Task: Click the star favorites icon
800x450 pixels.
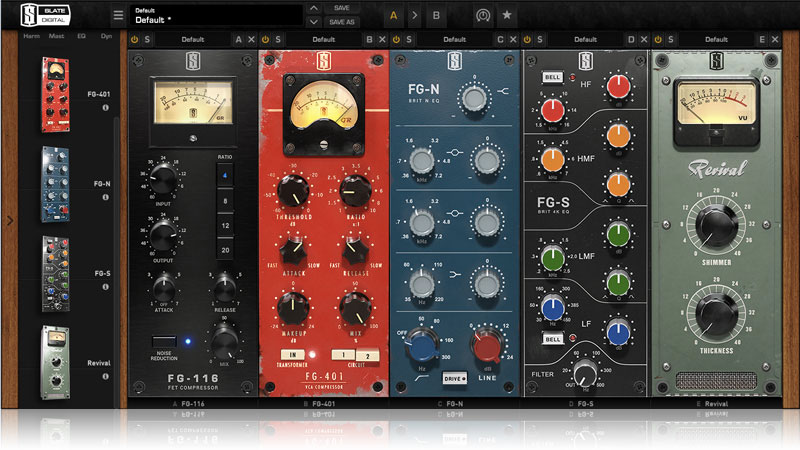Action: tap(507, 16)
